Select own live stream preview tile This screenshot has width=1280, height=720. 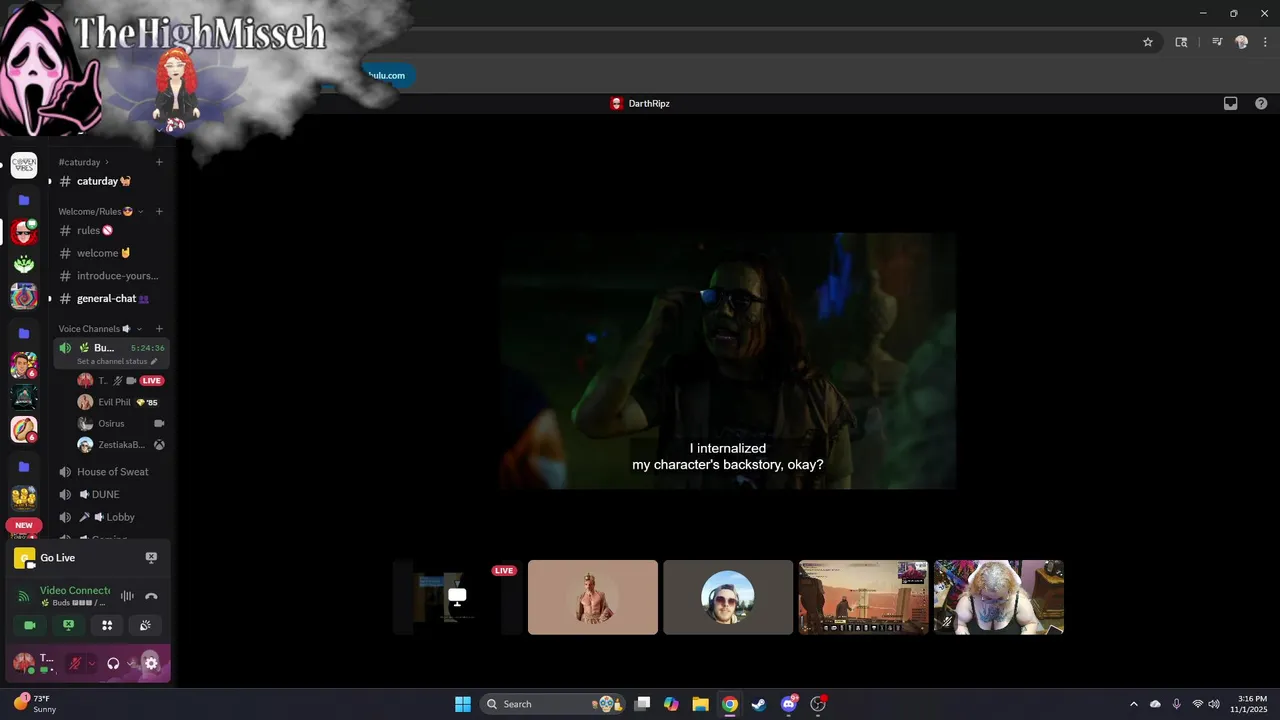tap(457, 597)
